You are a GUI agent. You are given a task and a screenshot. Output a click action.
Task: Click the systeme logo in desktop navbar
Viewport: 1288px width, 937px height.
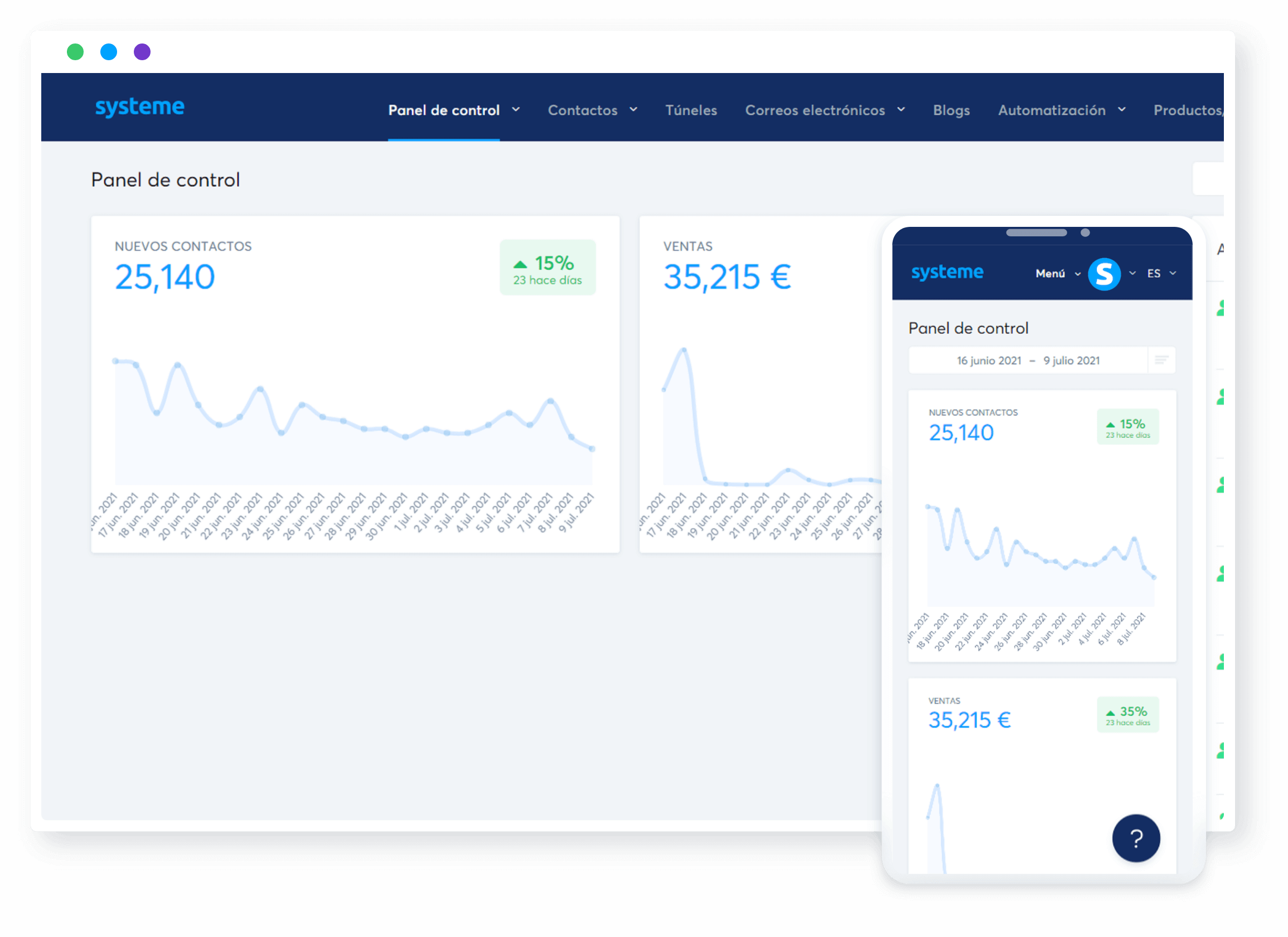click(x=140, y=107)
